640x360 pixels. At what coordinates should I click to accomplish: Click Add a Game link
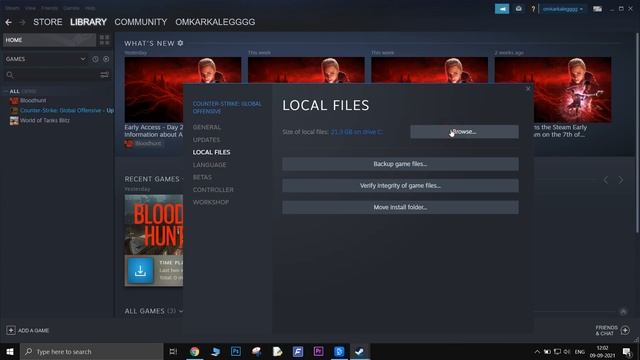pos(33,330)
